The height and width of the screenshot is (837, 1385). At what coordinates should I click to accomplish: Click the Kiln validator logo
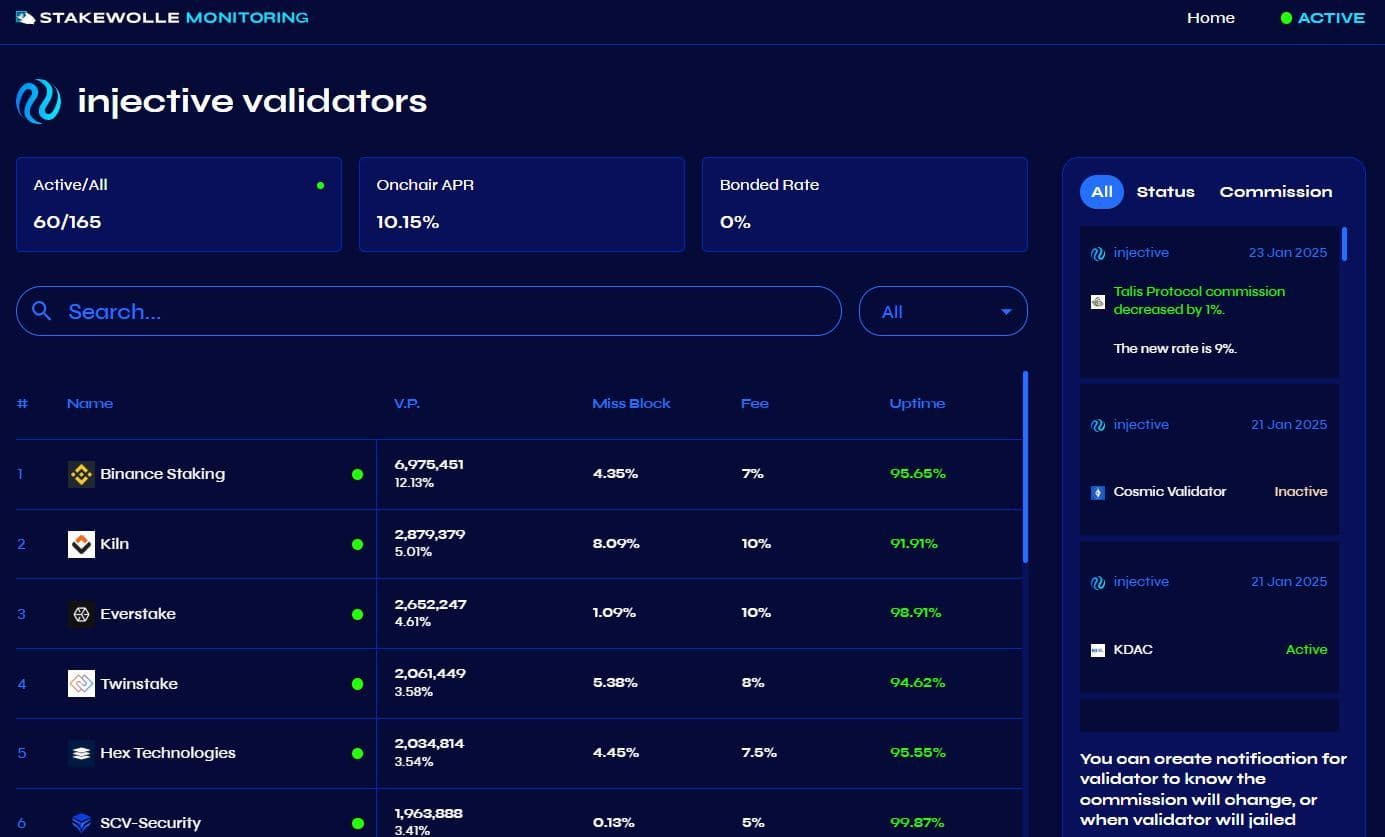click(81, 544)
